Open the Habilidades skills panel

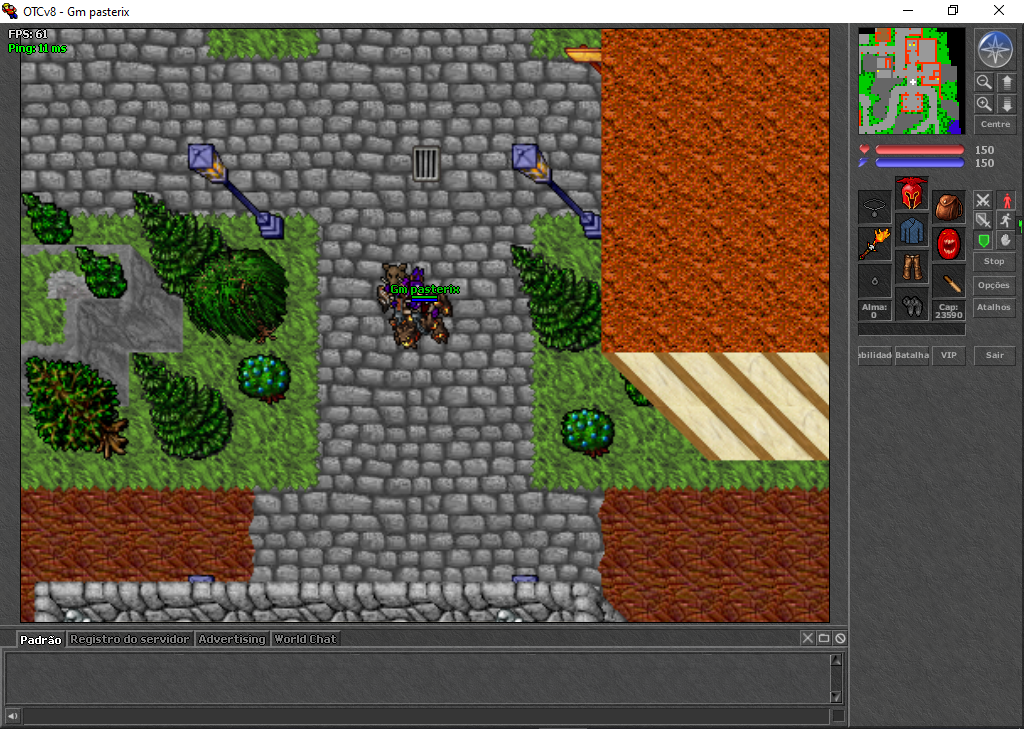874,355
